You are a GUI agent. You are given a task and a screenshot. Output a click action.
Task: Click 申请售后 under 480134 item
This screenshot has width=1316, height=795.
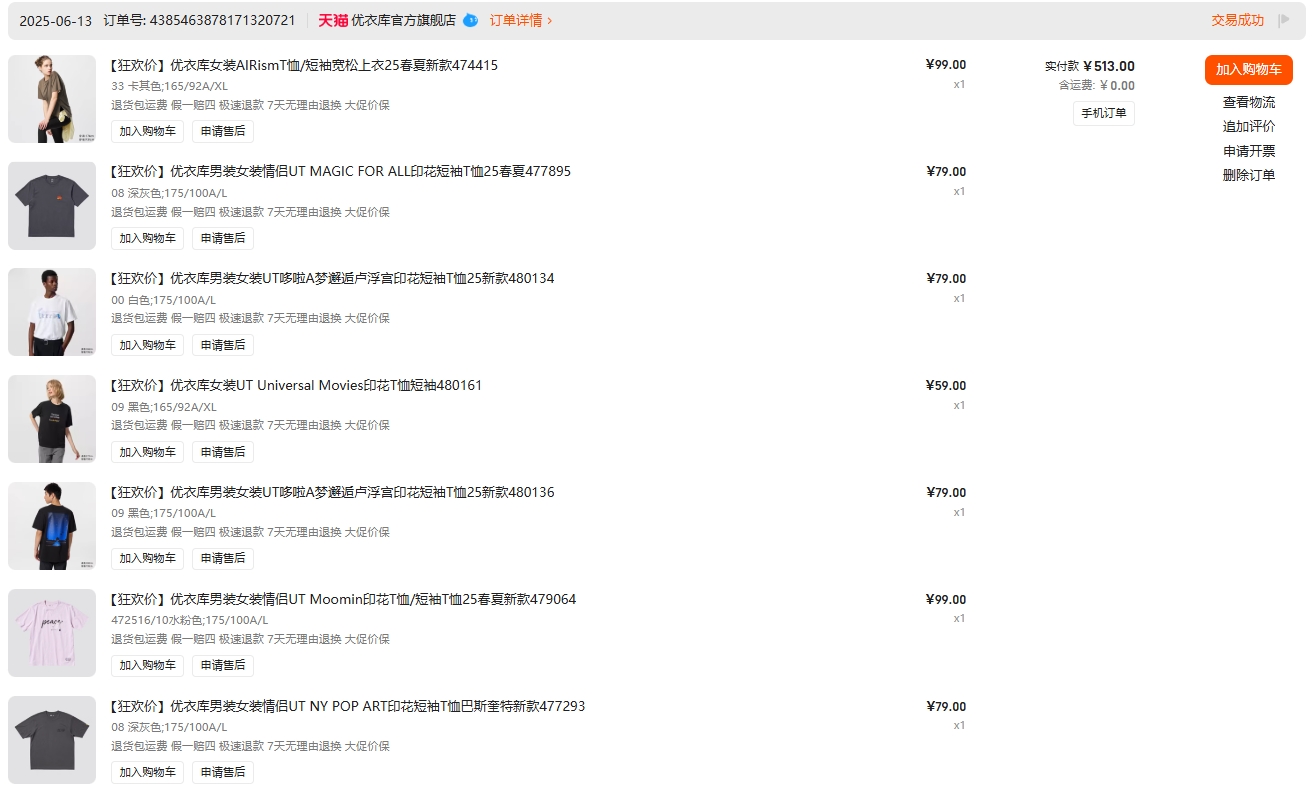223,345
